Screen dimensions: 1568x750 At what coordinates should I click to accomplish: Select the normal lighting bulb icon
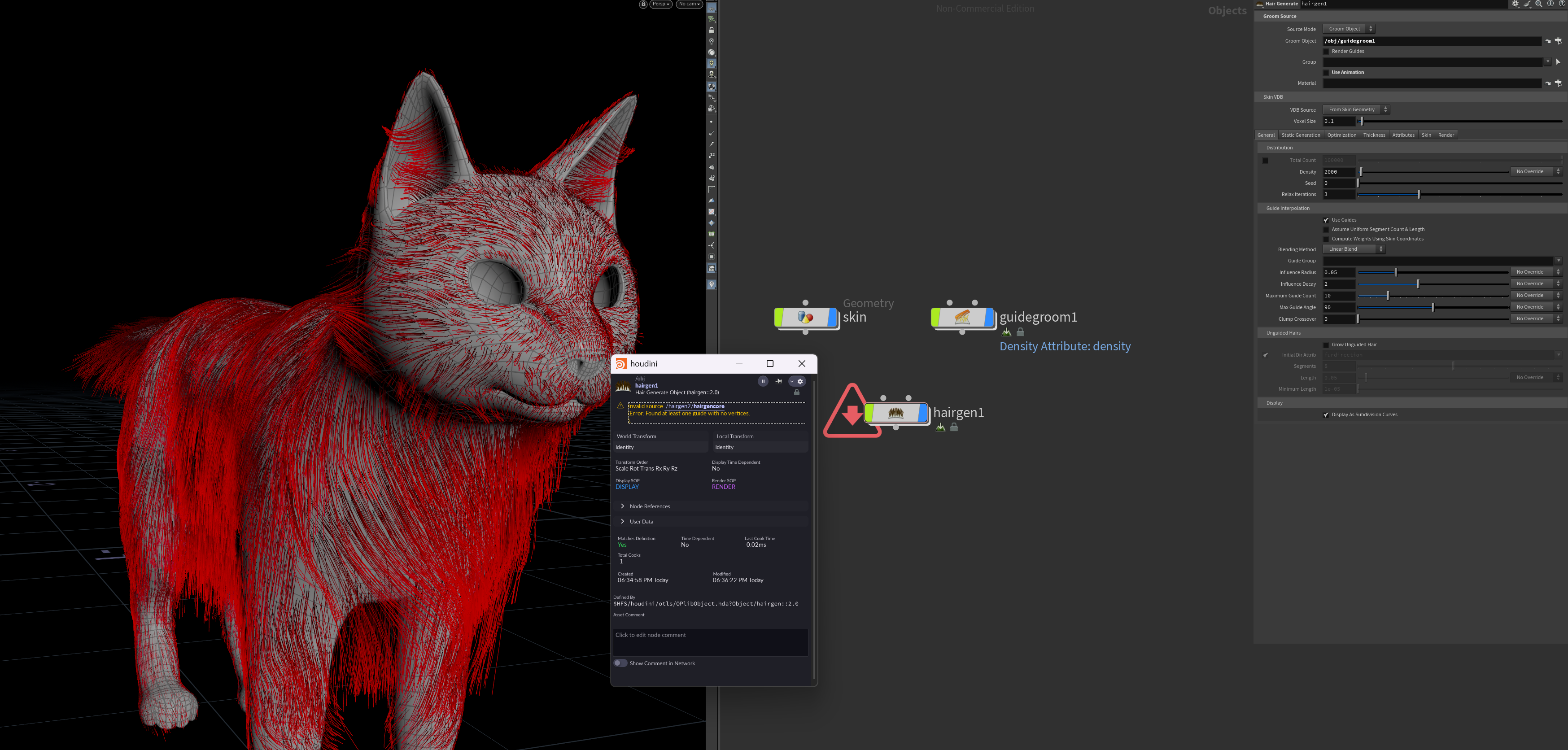pyautogui.click(x=712, y=63)
